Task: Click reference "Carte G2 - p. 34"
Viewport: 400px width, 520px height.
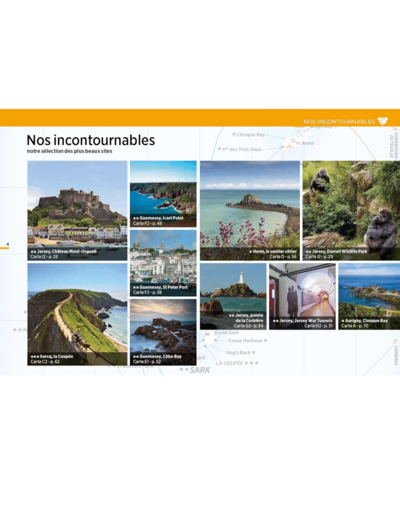Action: coord(248,326)
